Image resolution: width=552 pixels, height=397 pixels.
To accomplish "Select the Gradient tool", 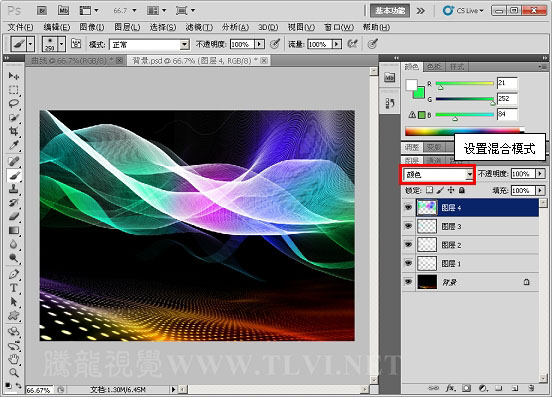I will pyautogui.click(x=14, y=231).
